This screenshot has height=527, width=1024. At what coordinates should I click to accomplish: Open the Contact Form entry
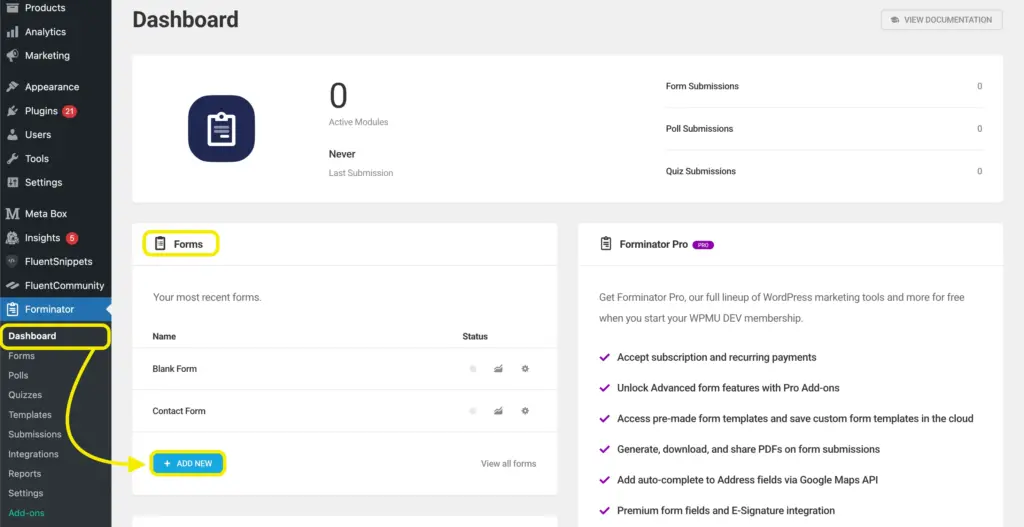[180, 411]
